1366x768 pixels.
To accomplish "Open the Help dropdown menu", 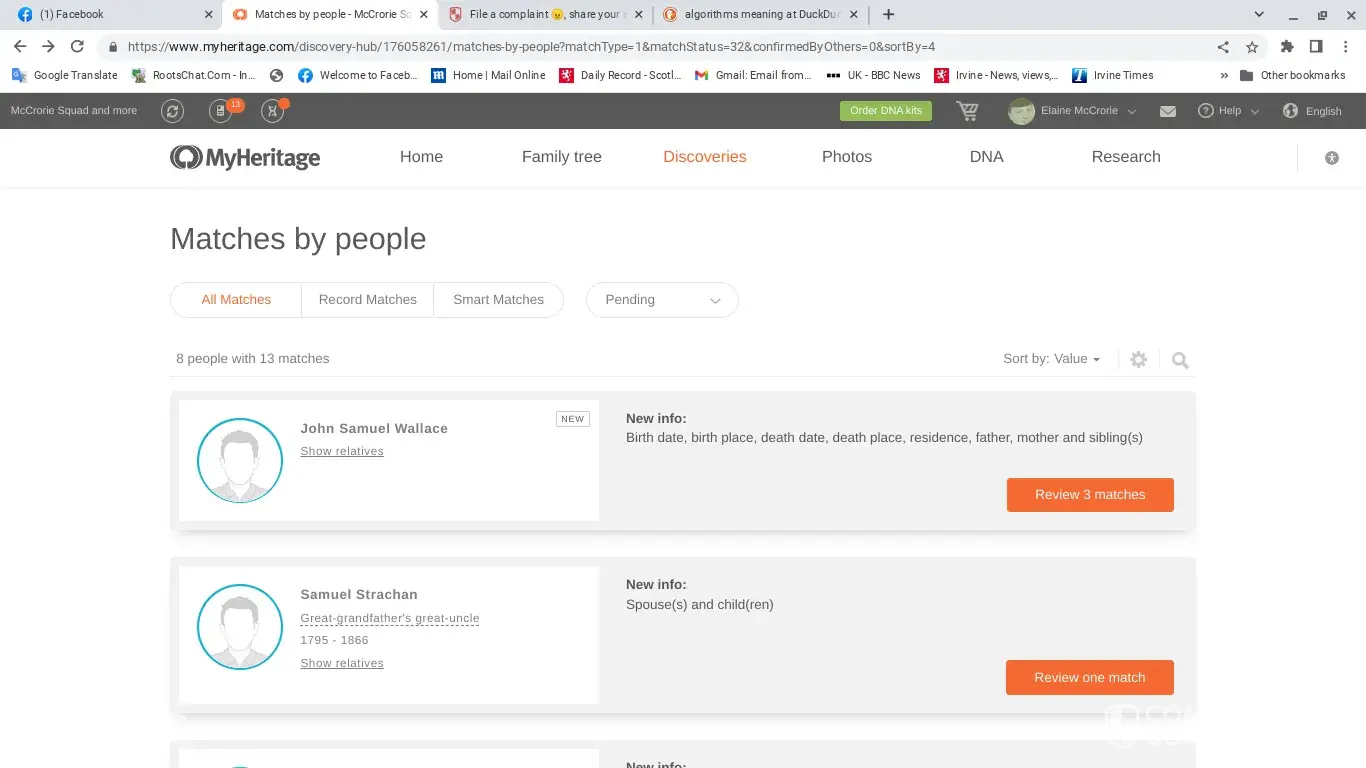I will pyautogui.click(x=1229, y=111).
